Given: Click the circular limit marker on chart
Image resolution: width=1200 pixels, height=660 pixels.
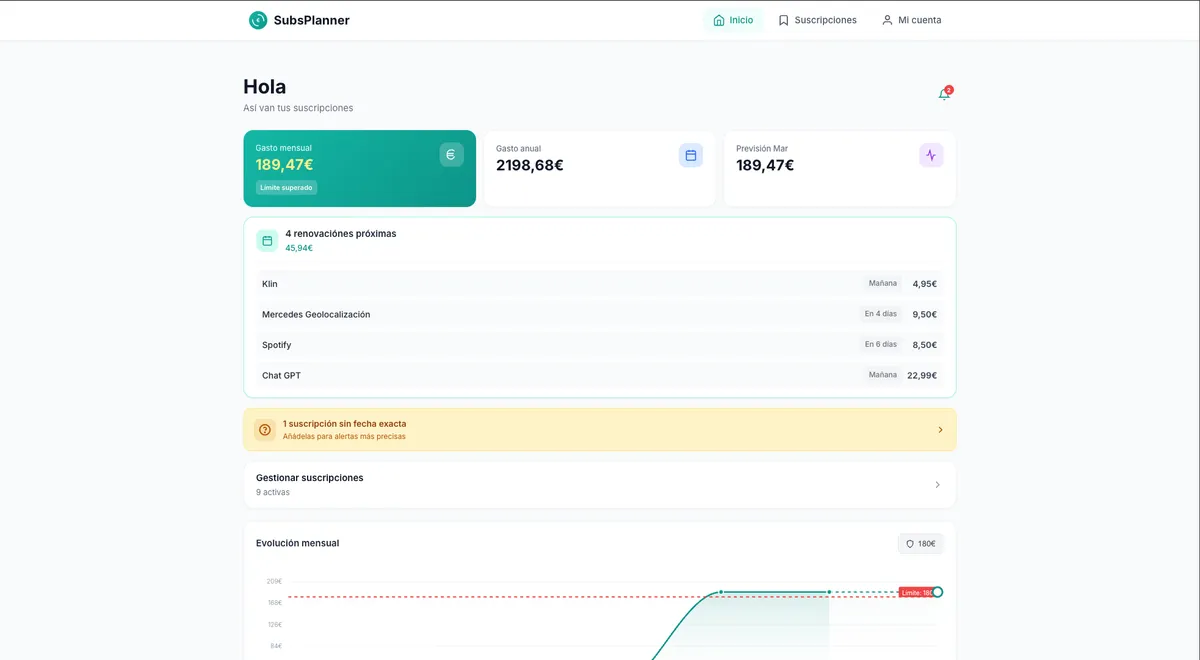Looking at the screenshot, I should click(937, 592).
